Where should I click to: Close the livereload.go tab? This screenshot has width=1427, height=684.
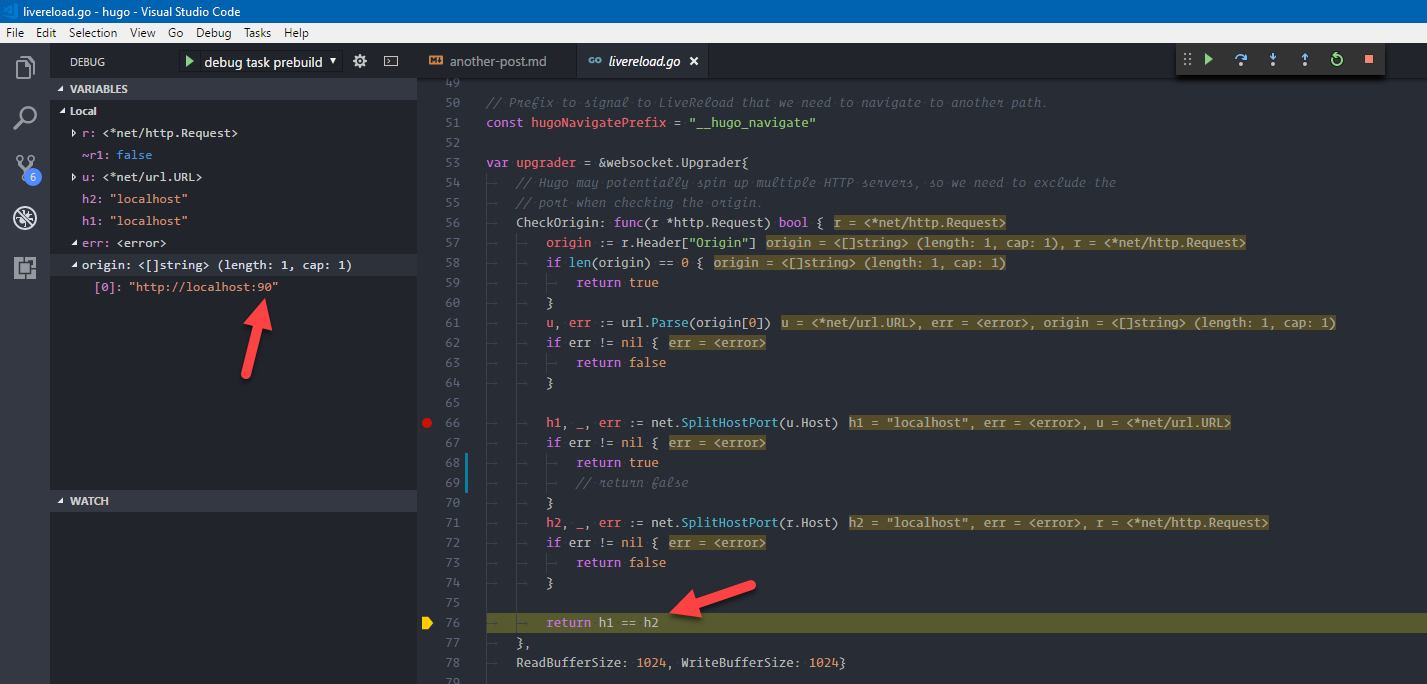694,61
